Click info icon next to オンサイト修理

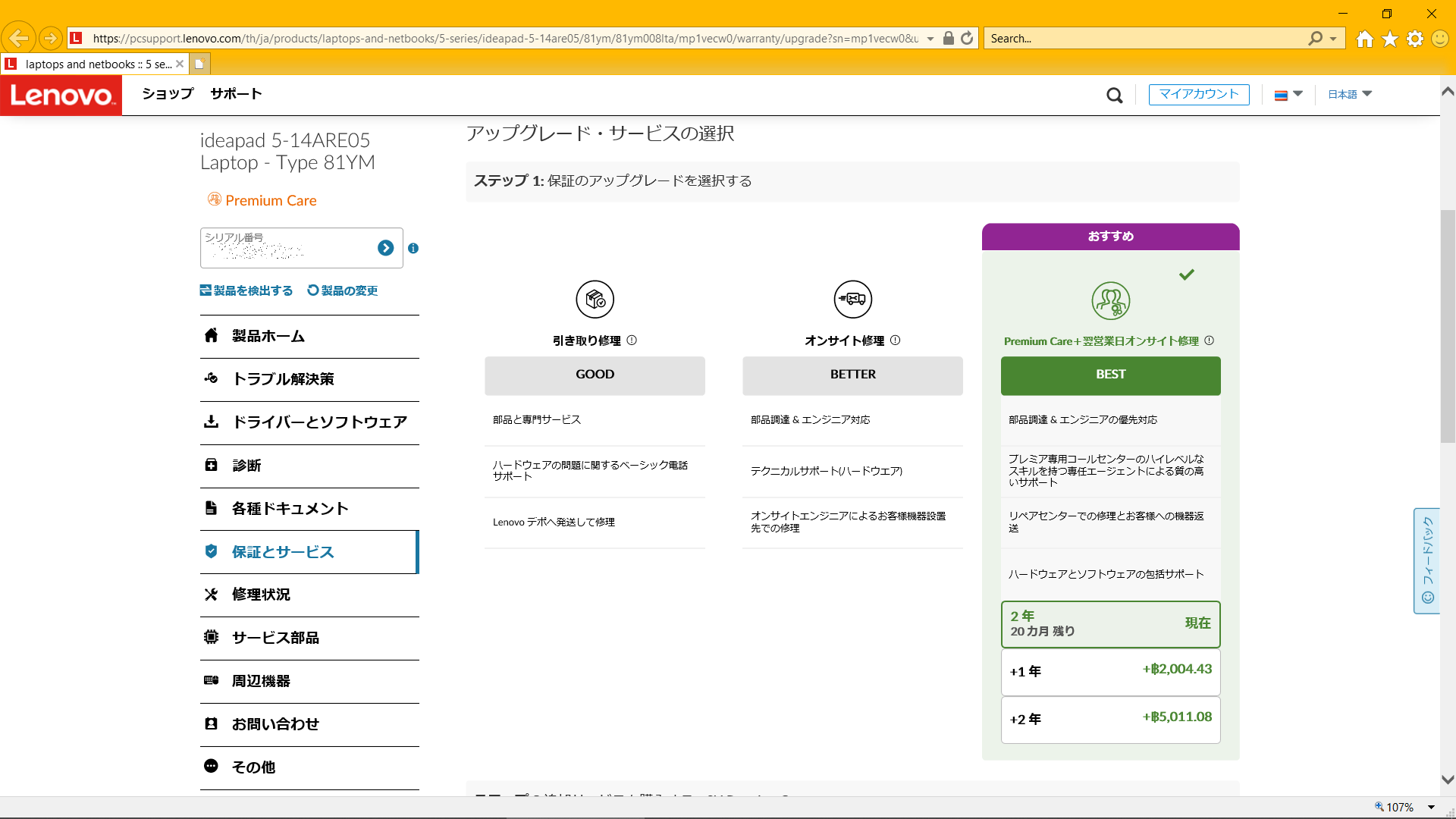click(x=896, y=340)
